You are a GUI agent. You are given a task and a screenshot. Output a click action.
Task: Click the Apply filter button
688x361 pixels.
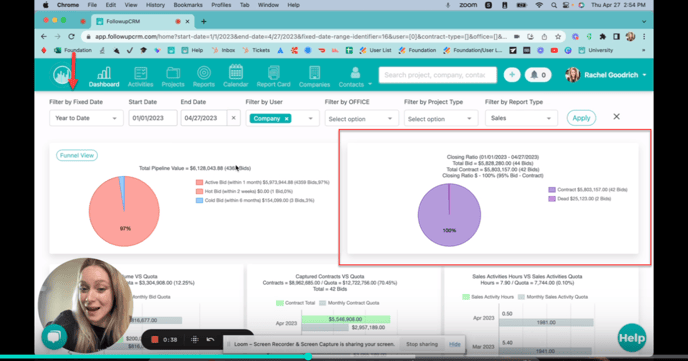click(581, 118)
